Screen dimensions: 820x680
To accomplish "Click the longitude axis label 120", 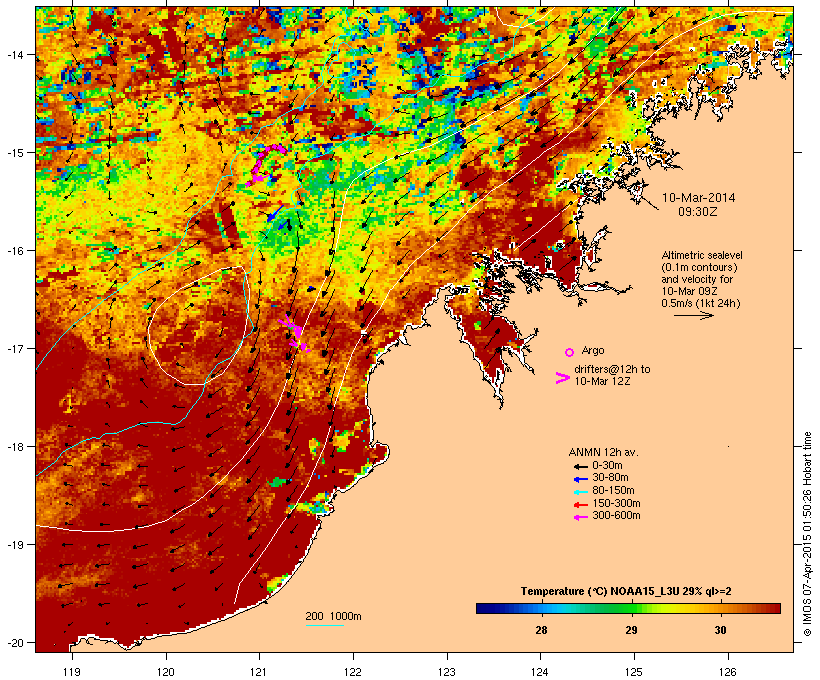I will pos(166,672).
